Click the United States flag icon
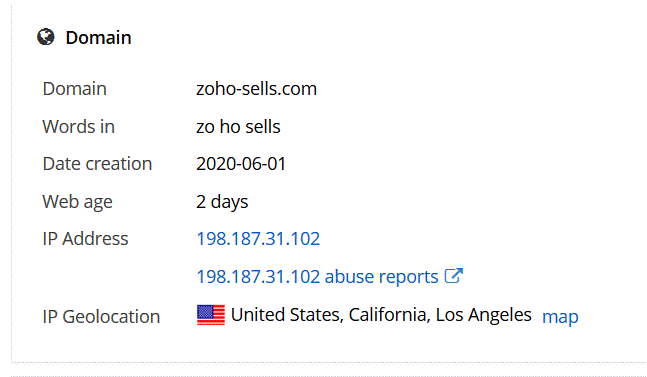 coord(211,315)
